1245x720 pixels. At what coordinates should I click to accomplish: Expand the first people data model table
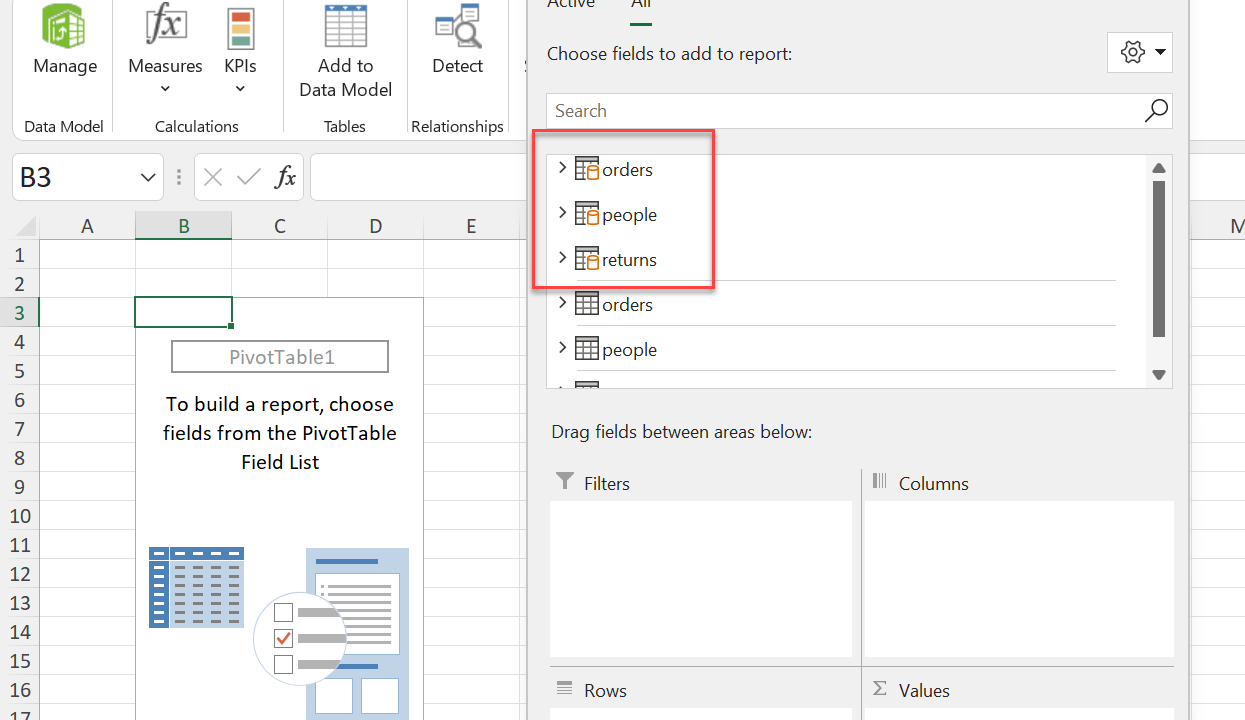point(562,213)
